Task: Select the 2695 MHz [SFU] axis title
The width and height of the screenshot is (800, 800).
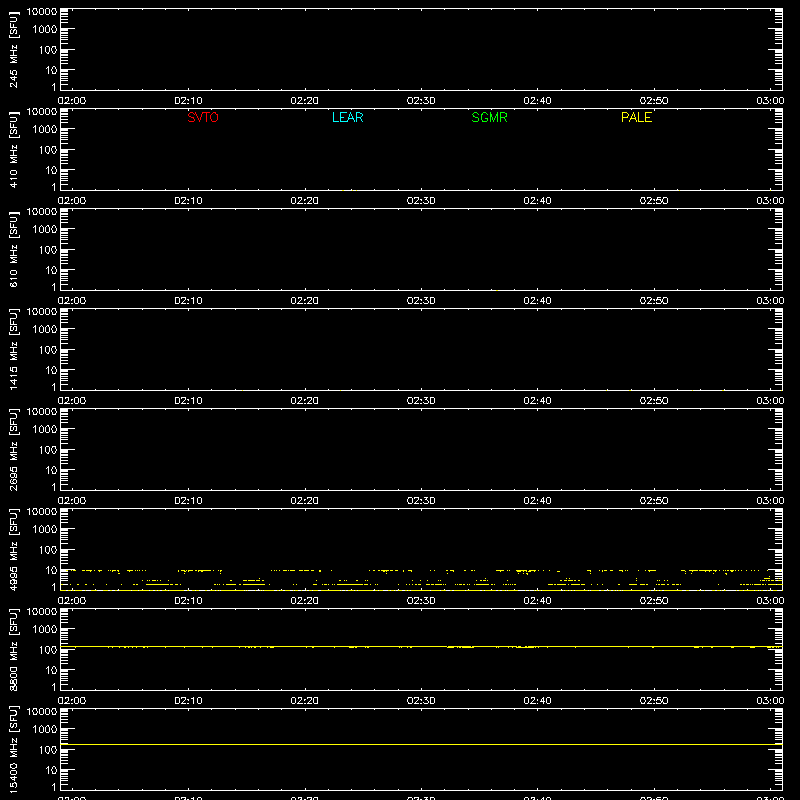Action: pyautogui.click(x=13, y=449)
